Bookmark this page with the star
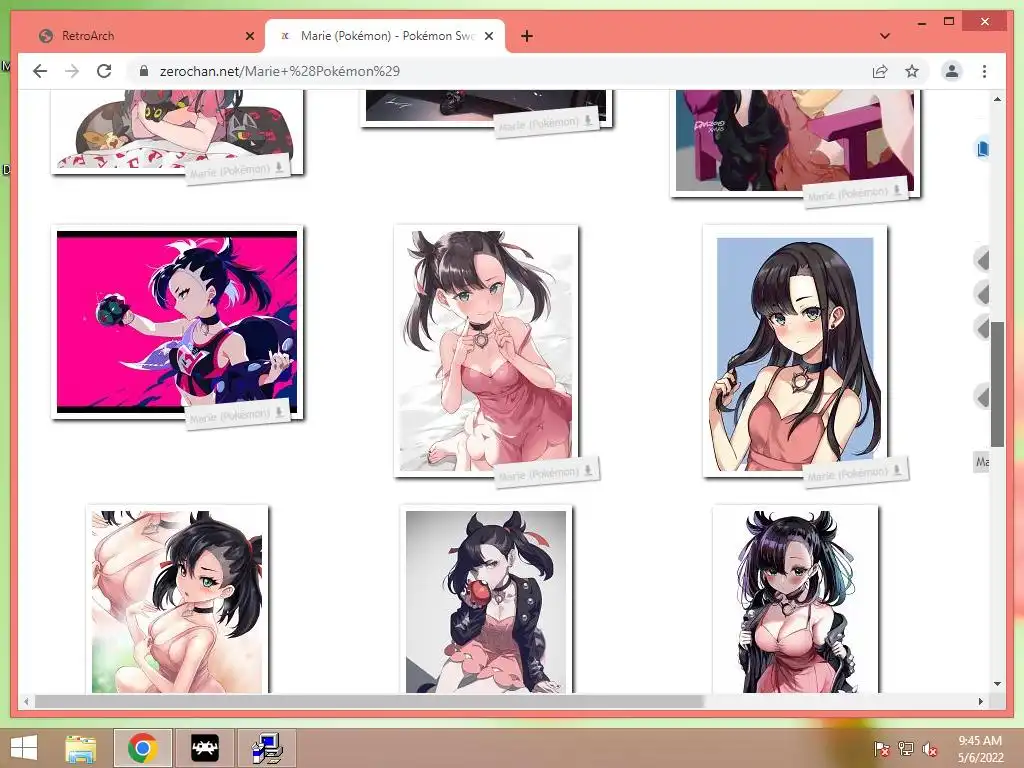Image resolution: width=1024 pixels, height=768 pixels. pos(912,71)
